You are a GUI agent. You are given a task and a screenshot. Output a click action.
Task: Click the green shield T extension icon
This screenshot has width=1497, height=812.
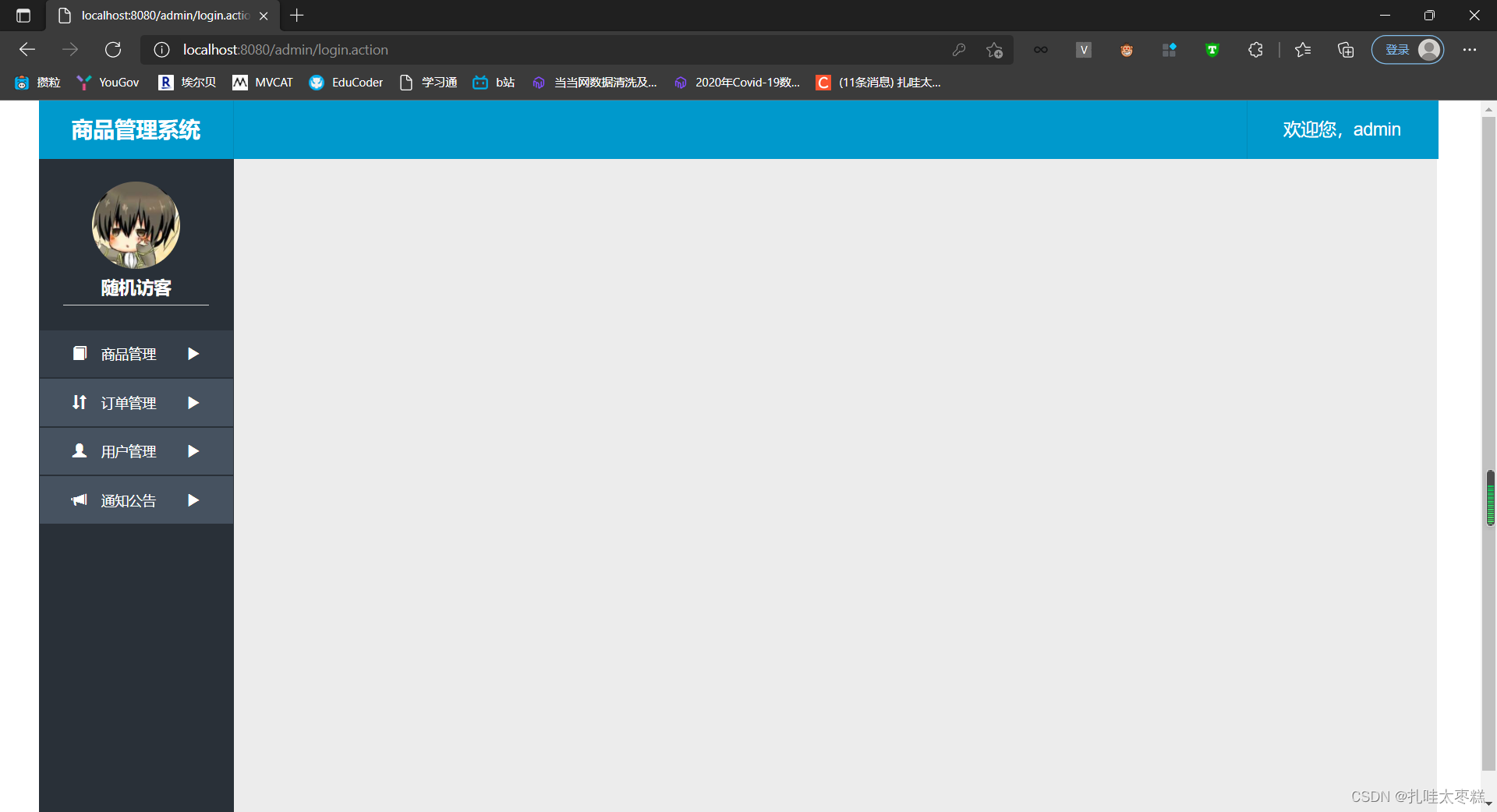tap(1212, 50)
